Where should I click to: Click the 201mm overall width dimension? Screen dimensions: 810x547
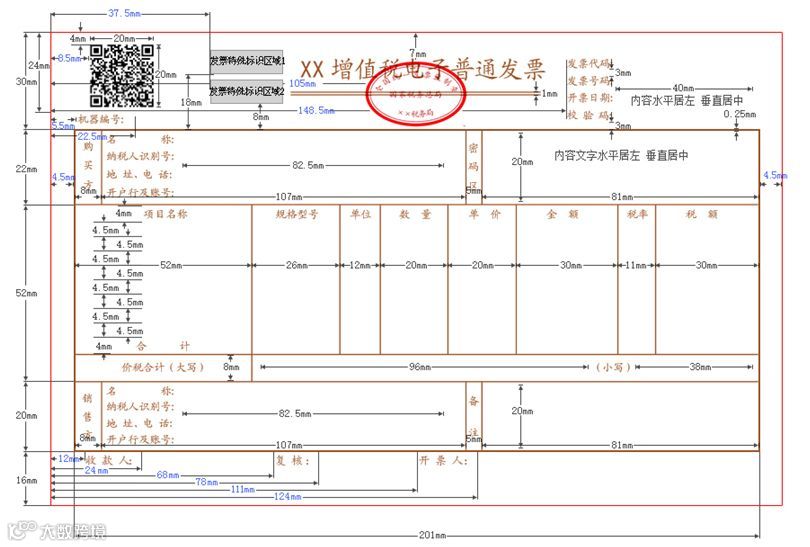tap(432, 535)
